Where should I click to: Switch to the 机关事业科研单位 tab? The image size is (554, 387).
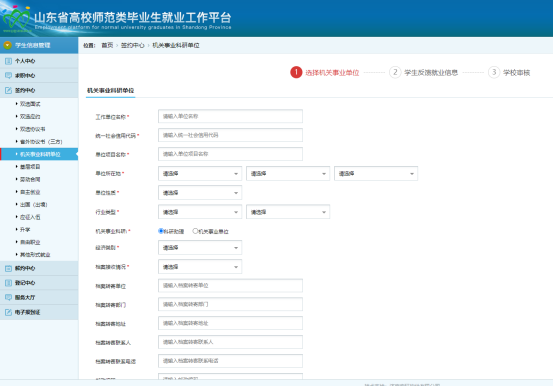(x=111, y=91)
